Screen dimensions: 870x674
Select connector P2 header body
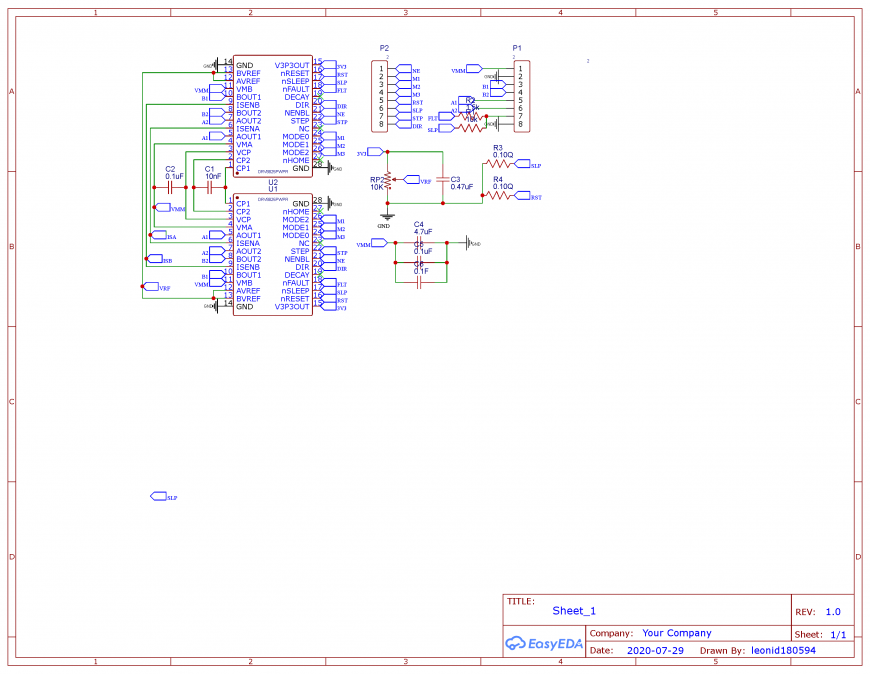(x=380, y=97)
